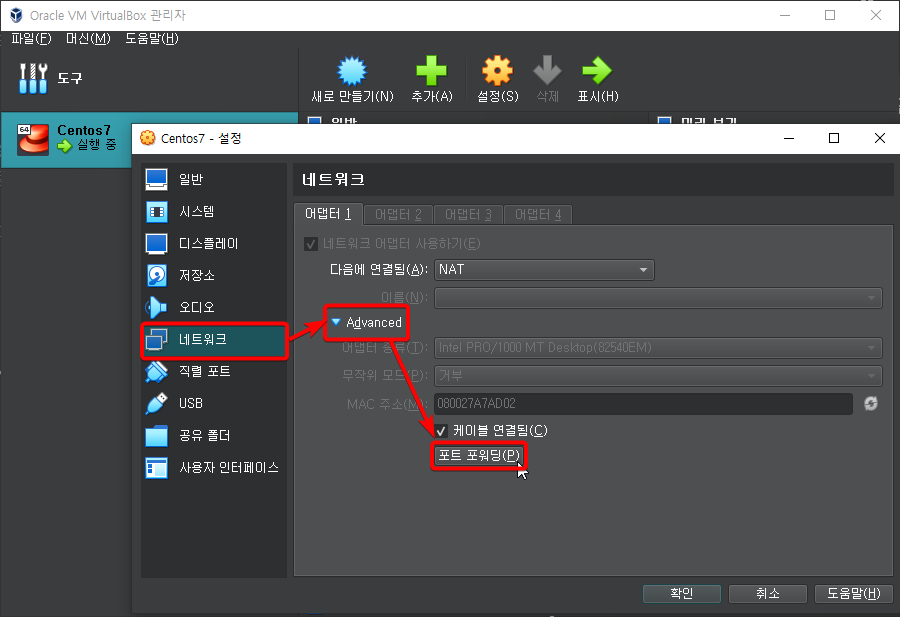Toggle Cable Connected (케이블 연결됨) checkbox
This screenshot has height=617, width=900.
coord(441,430)
